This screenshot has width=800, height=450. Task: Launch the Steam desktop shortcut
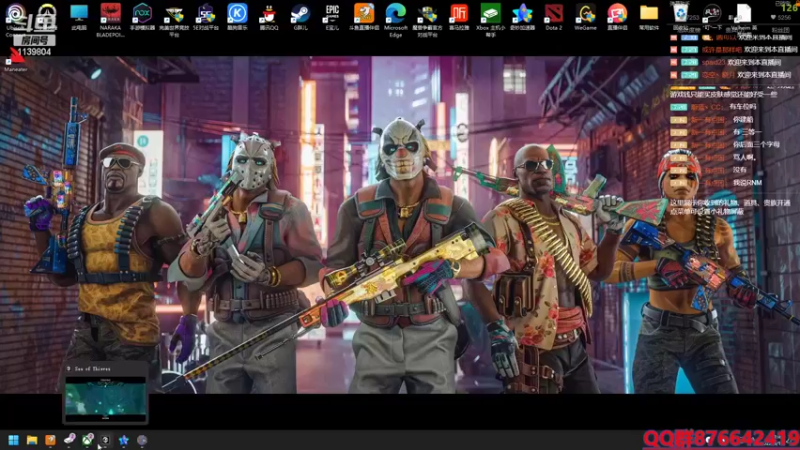(301, 14)
